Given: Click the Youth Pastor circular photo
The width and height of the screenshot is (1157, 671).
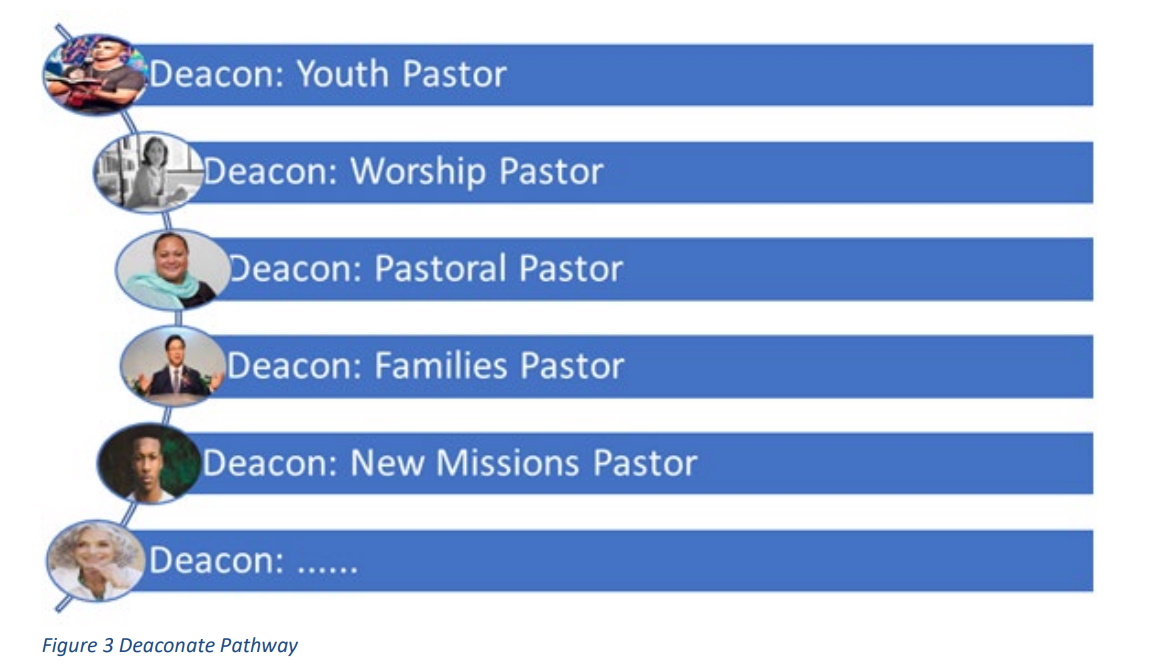Looking at the screenshot, I should click(x=94, y=74).
